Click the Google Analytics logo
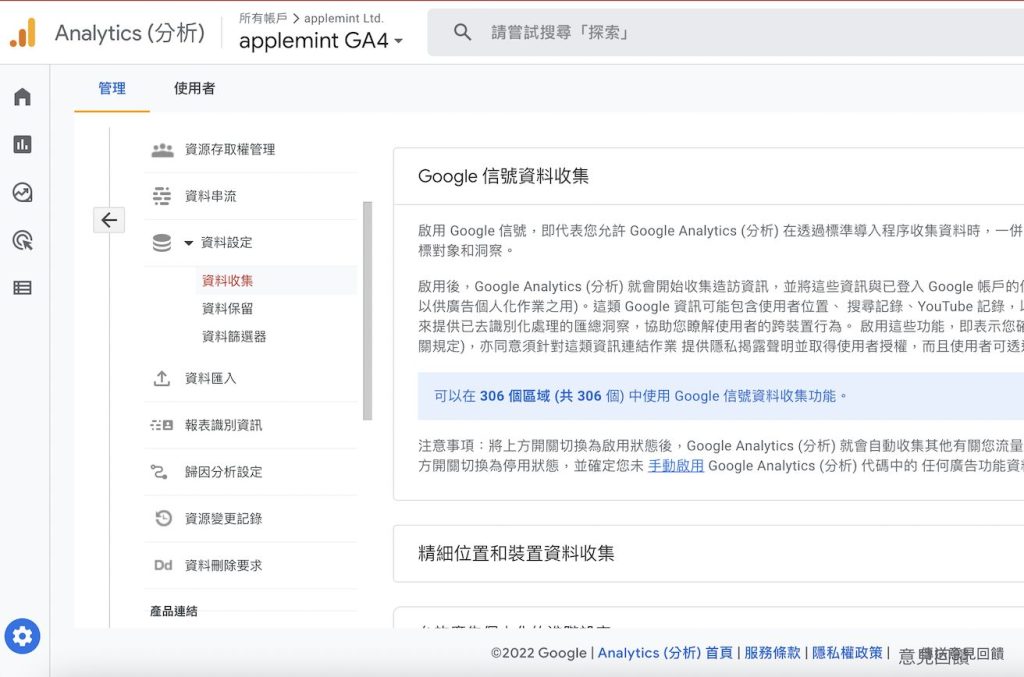This screenshot has height=677, width=1024. tap(22, 32)
